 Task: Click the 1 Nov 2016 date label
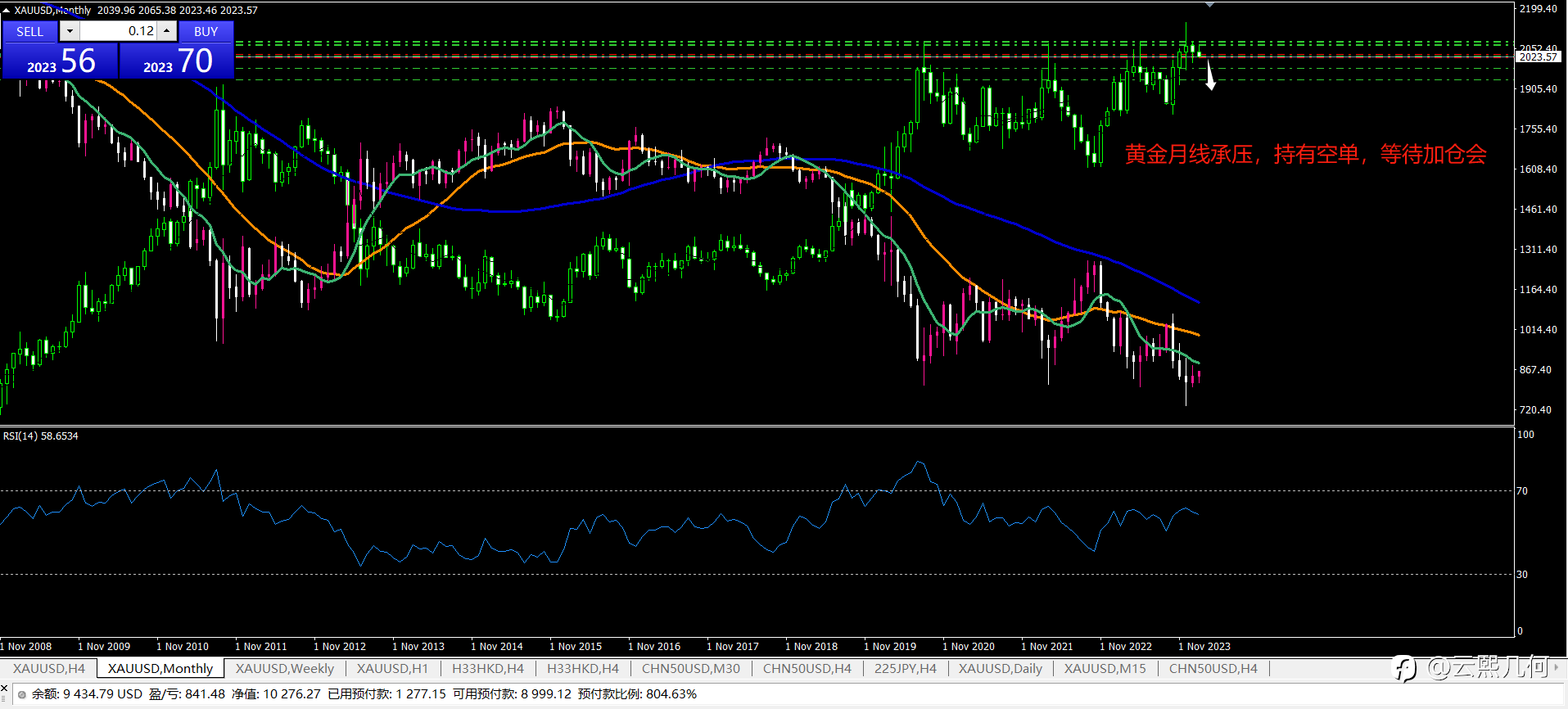pyautogui.click(x=654, y=646)
